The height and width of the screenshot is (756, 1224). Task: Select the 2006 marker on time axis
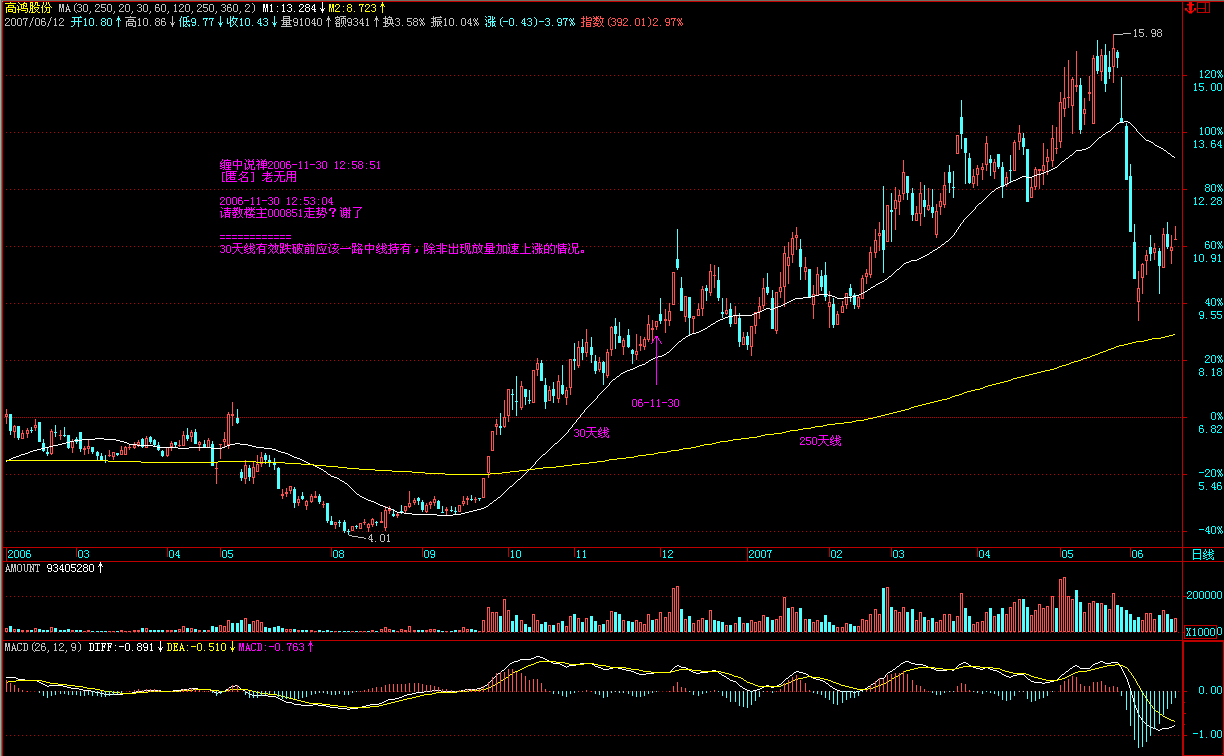20,553
